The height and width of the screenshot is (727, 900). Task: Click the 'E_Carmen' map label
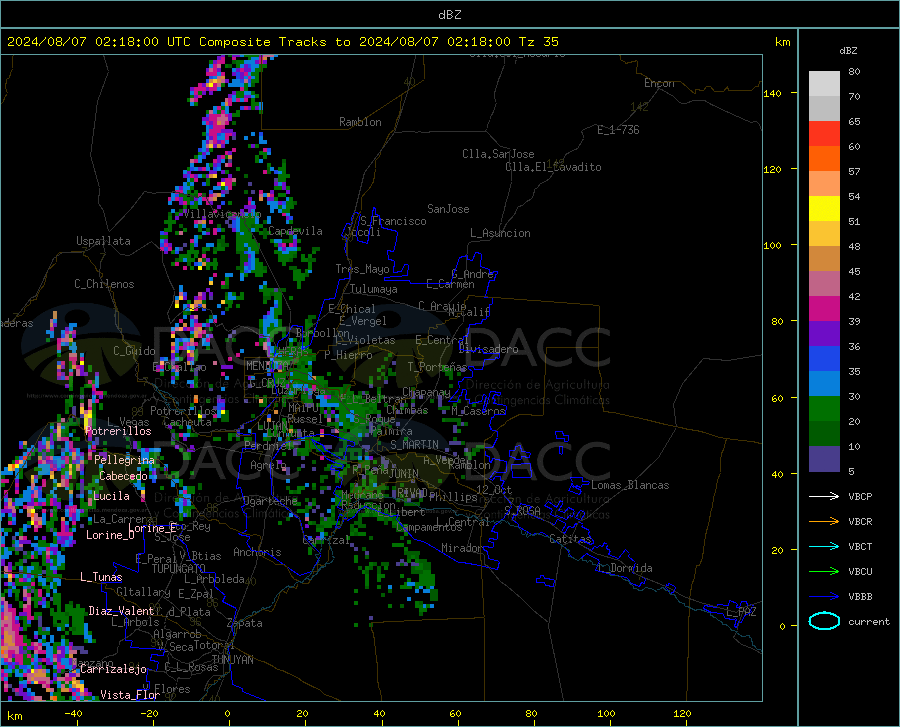(450, 284)
